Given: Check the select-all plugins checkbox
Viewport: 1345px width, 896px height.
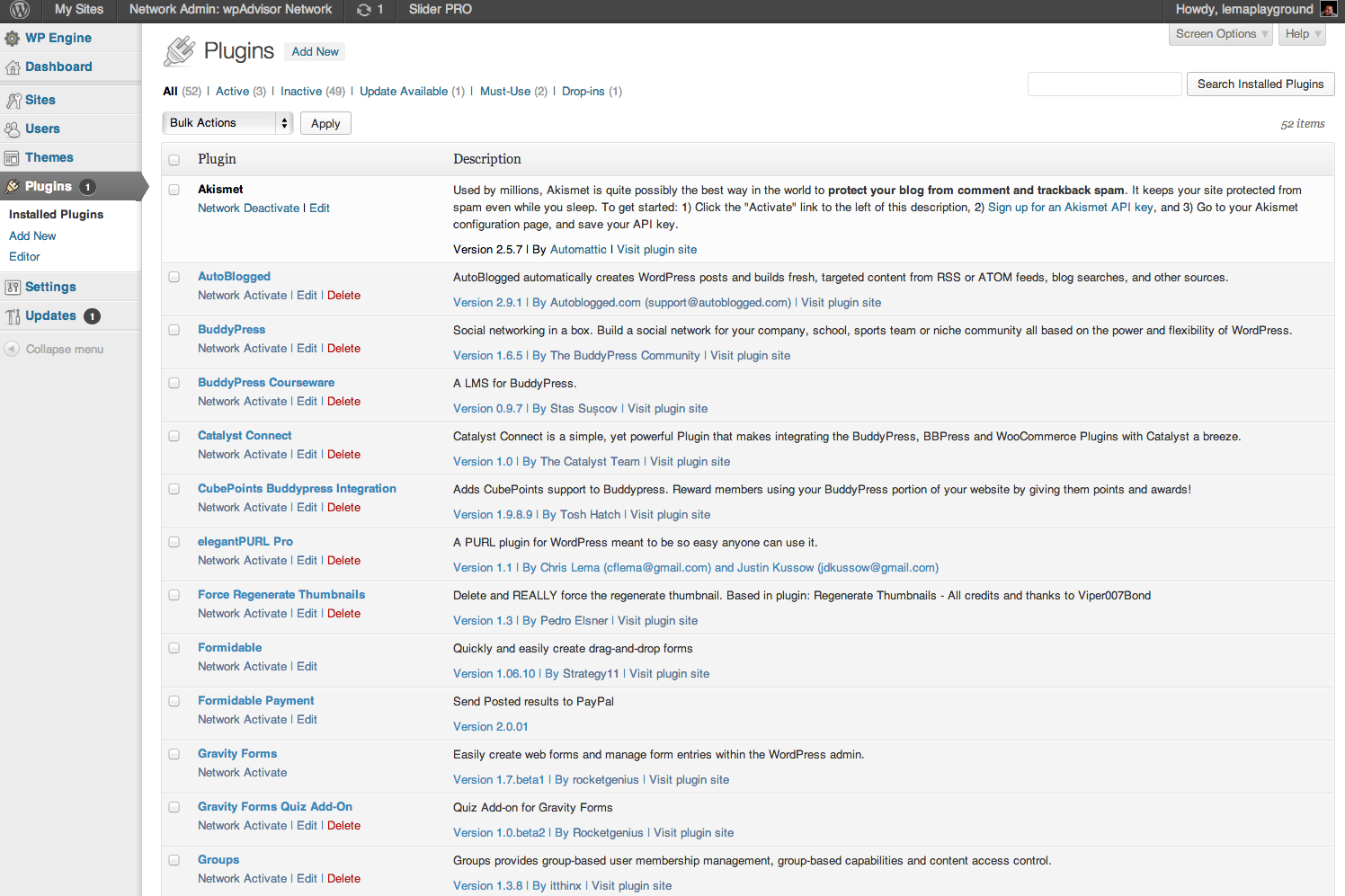Looking at the screenshot, I should point(174,159).
